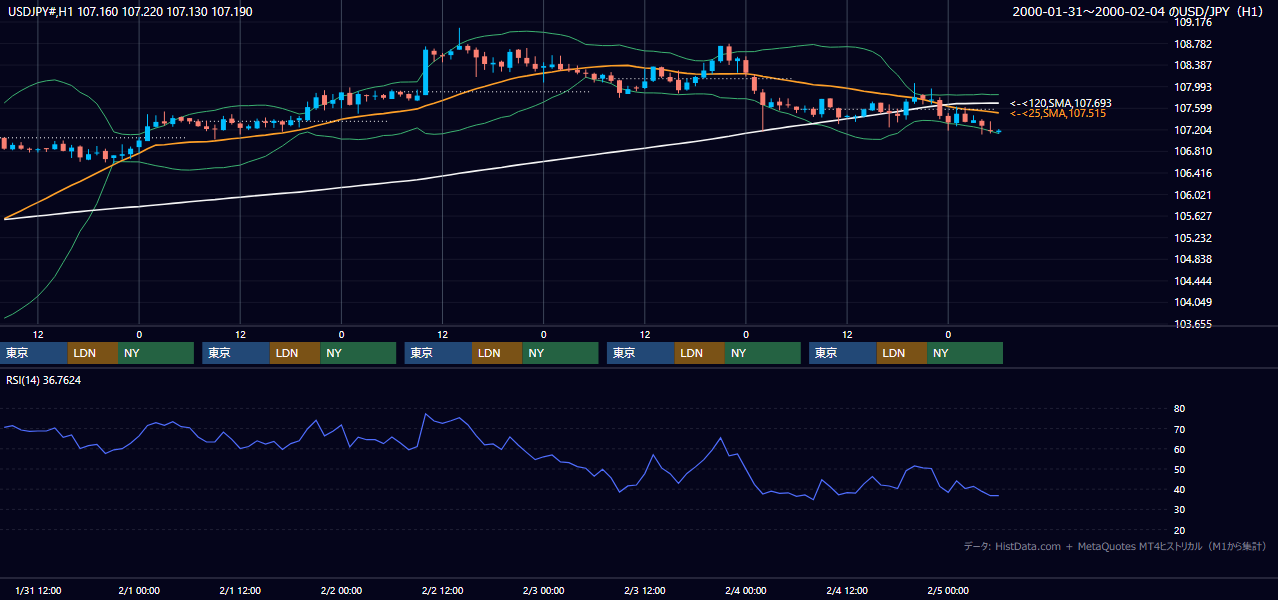Select the 2/1 12:00 time axis marker

pyautogui.click(x=240, y=590)
